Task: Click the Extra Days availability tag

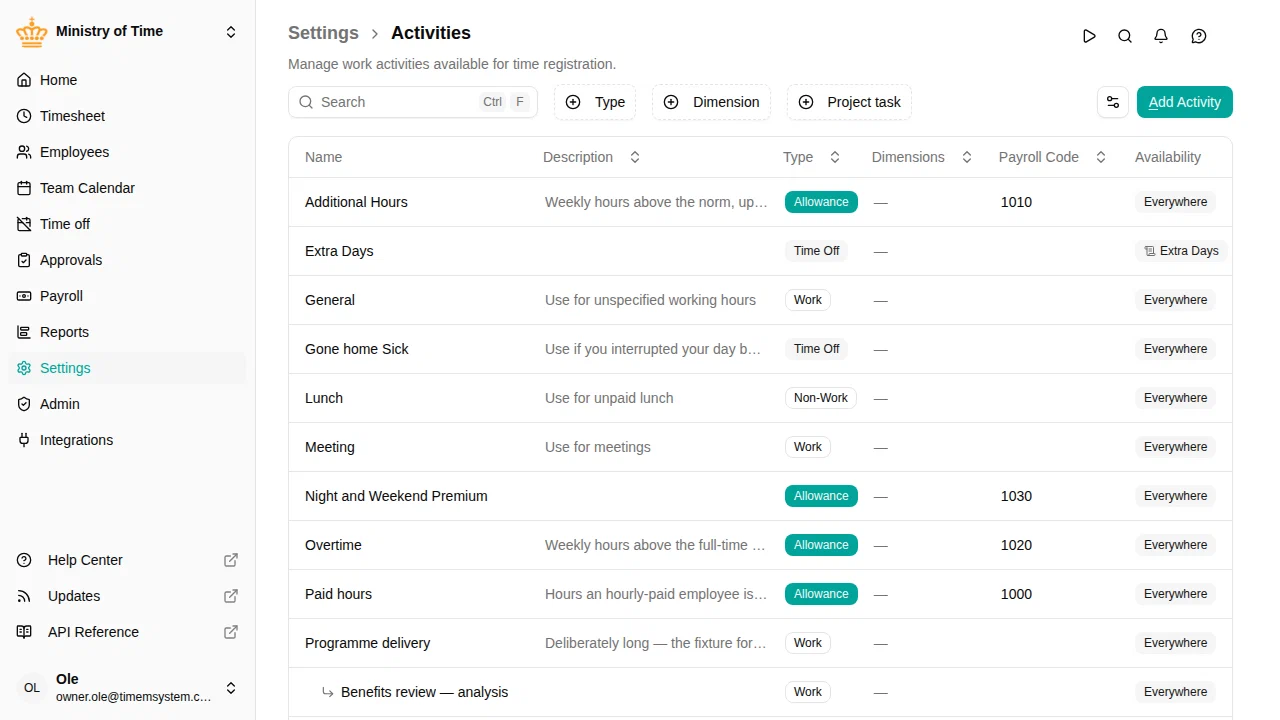Action: tap(1181, 251)
